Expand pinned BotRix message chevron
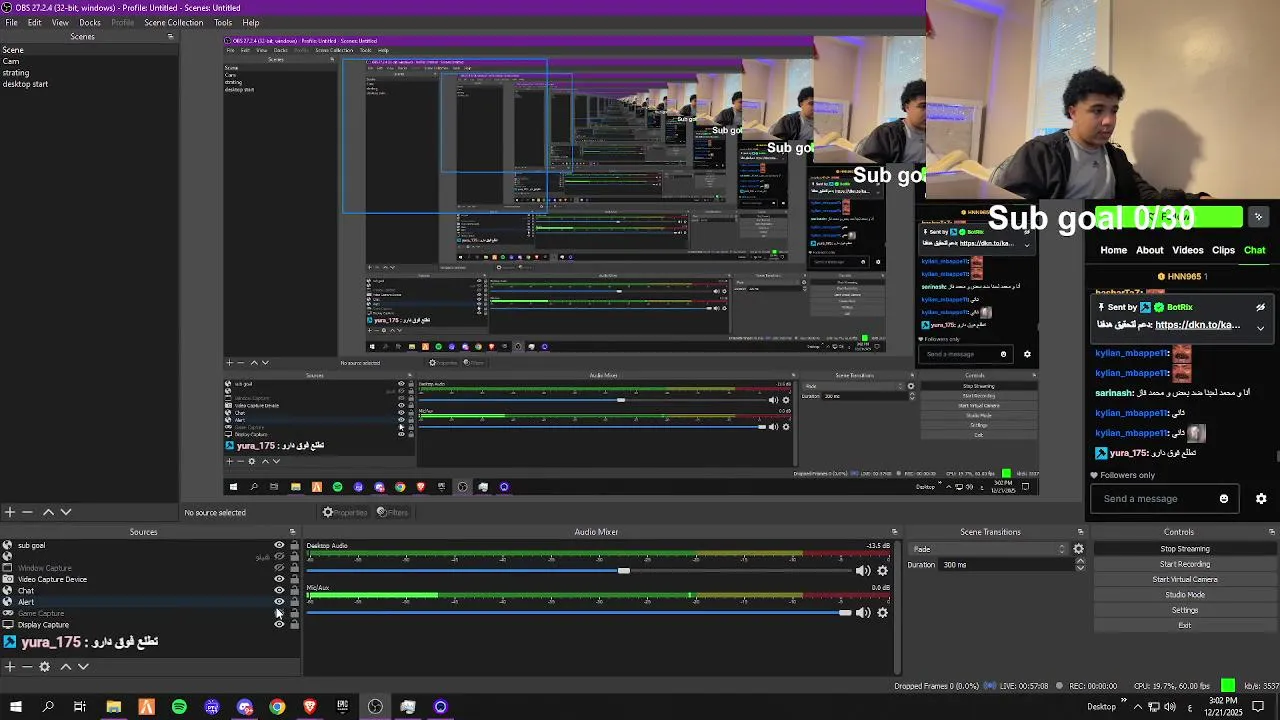Screen dimensions: 1280x720 point(1260,327)
